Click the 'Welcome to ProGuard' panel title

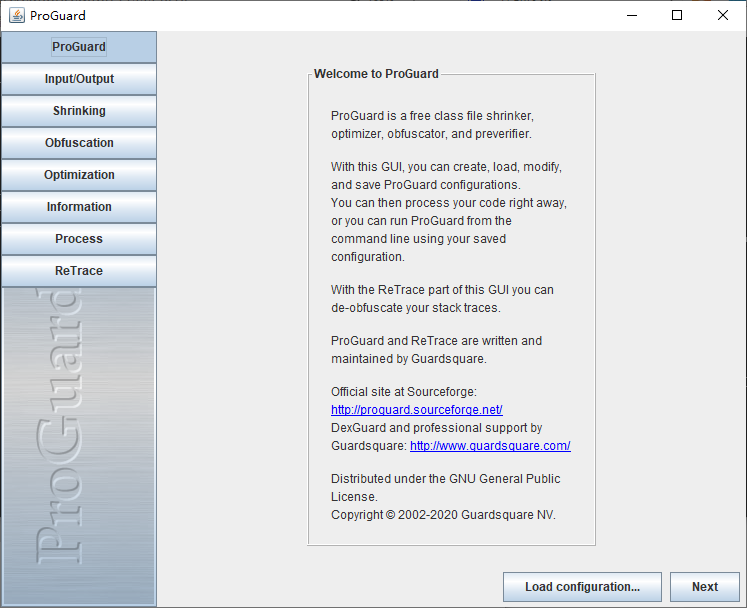[x=376, y=74]
